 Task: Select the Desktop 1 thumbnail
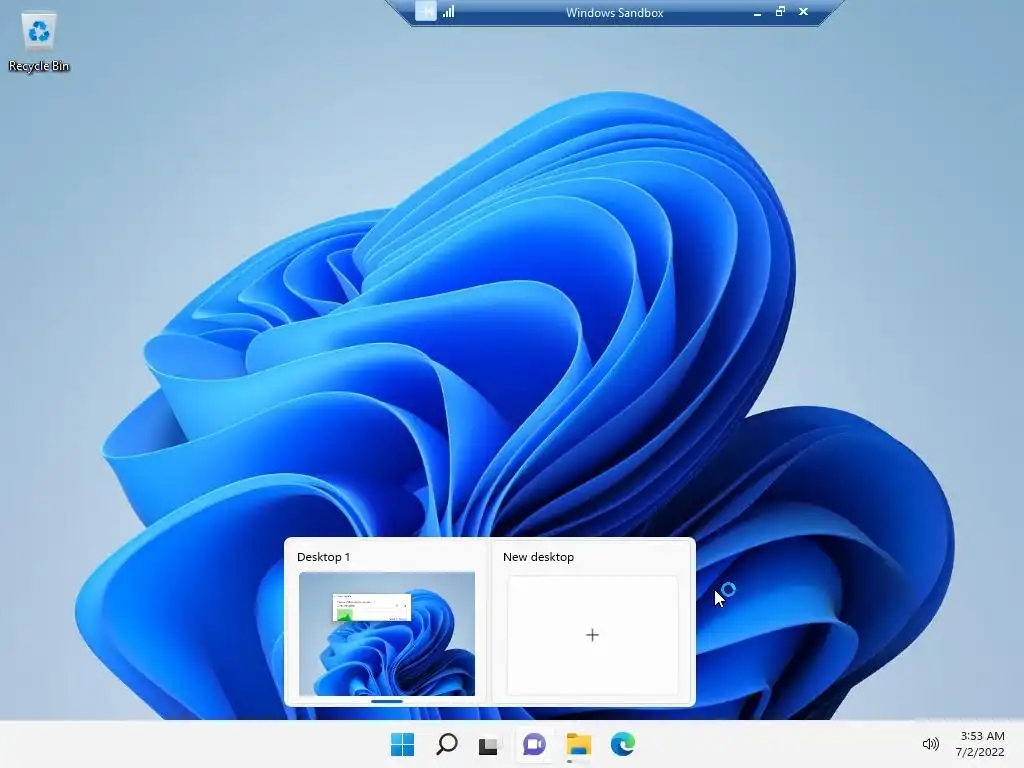387,633
